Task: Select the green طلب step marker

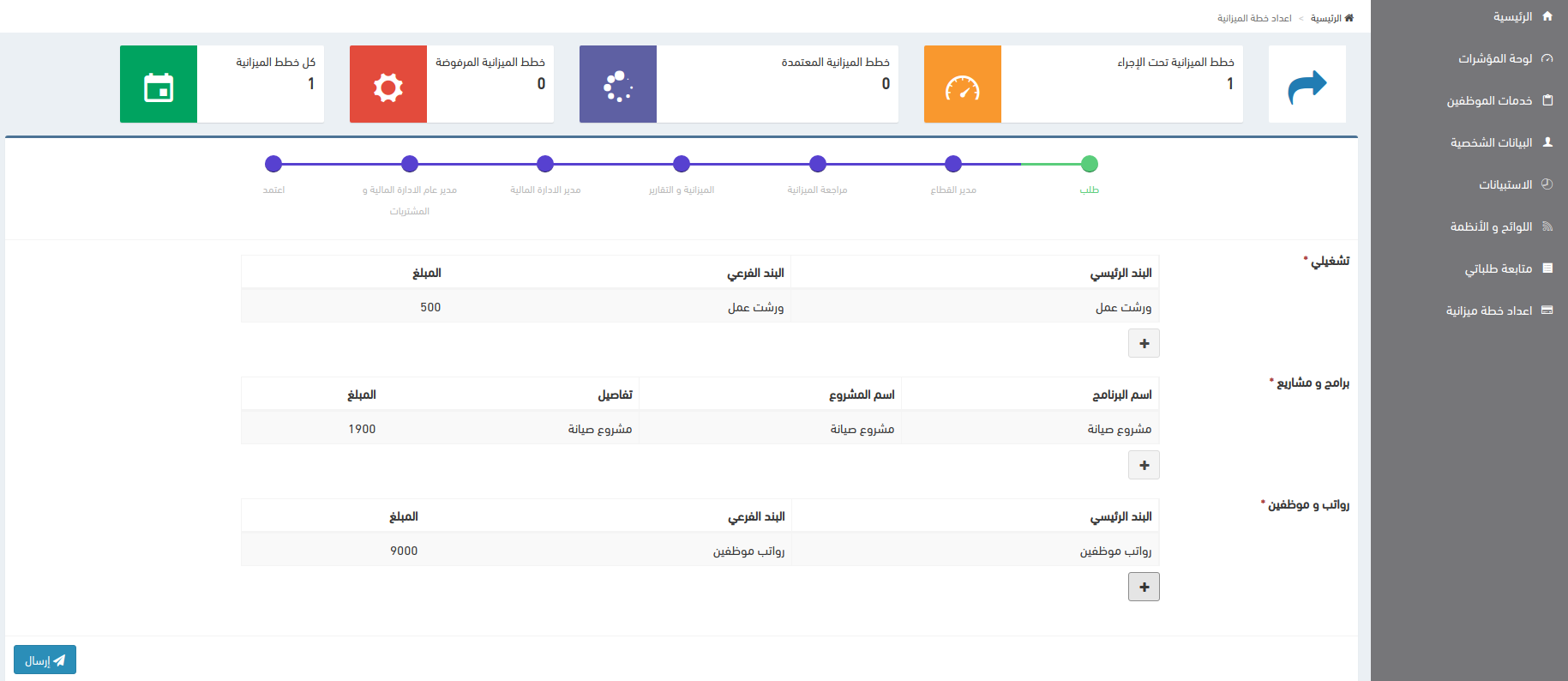Action: pyautogui.click(x=1089, y=164)
